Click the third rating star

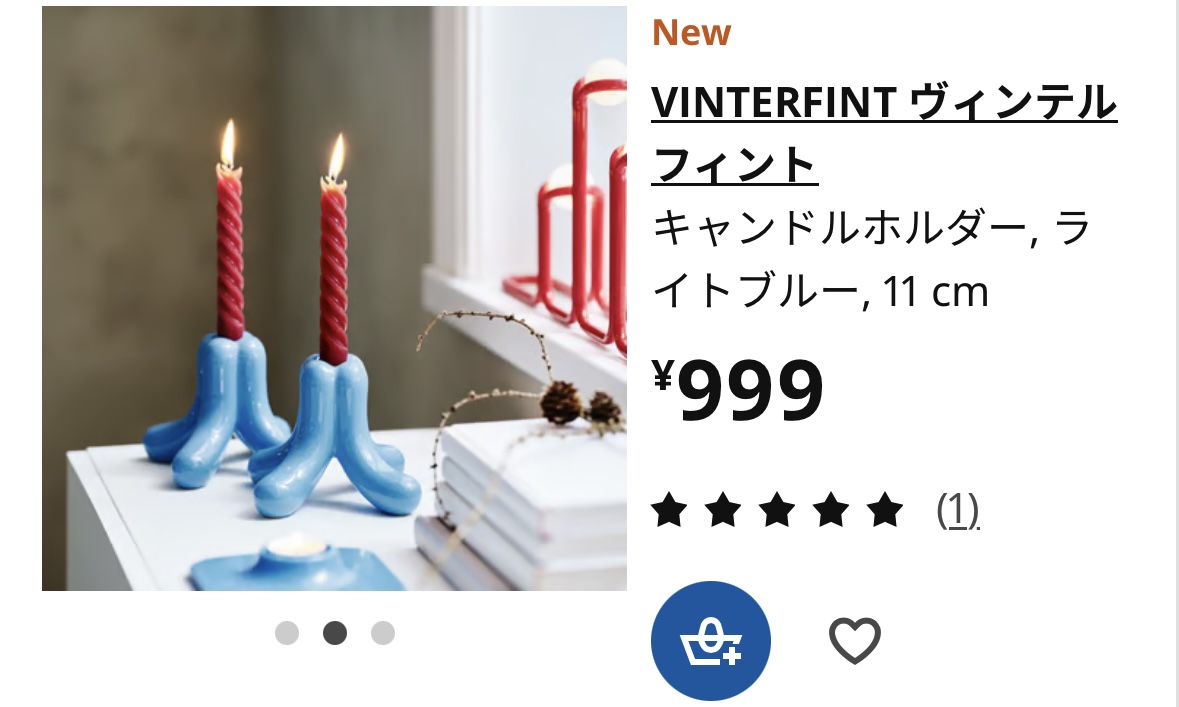[777, 509]
